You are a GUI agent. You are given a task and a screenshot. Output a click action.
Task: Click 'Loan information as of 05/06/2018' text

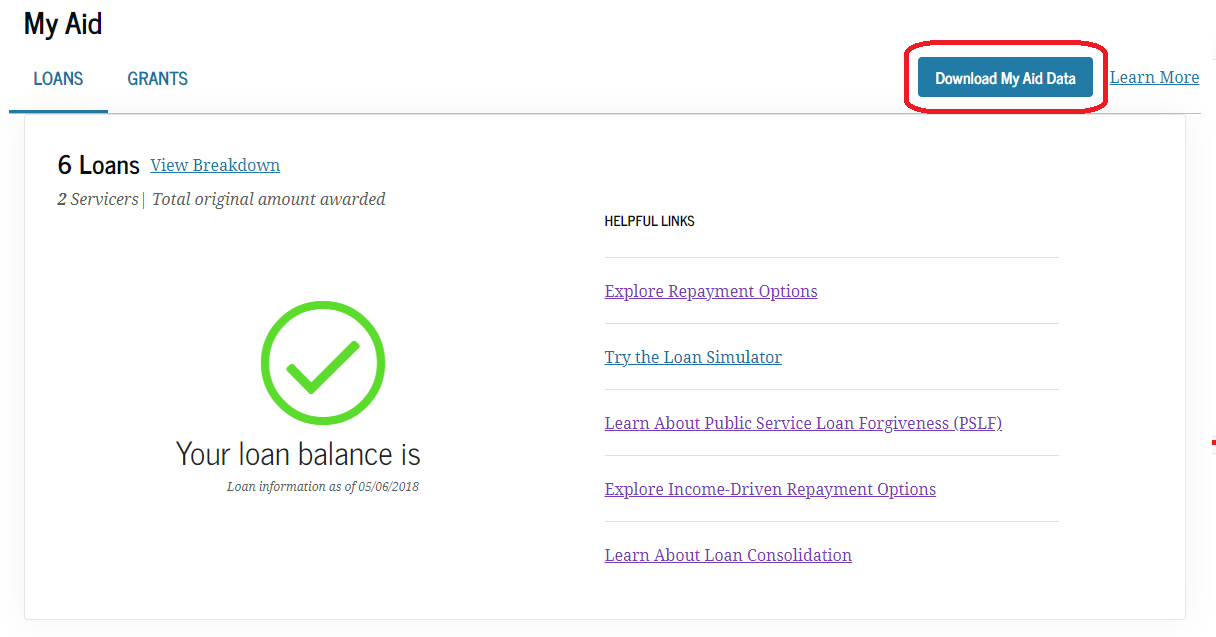click(x=323, y=487)
